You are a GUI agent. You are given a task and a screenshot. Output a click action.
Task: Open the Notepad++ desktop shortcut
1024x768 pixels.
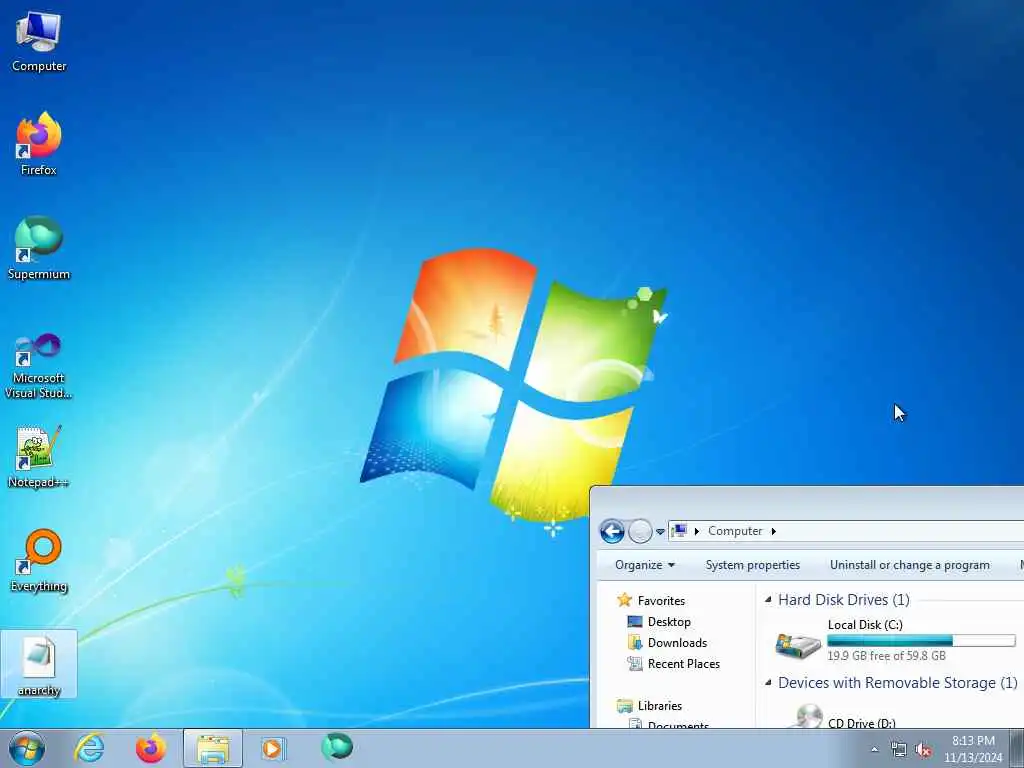(39, 456)
